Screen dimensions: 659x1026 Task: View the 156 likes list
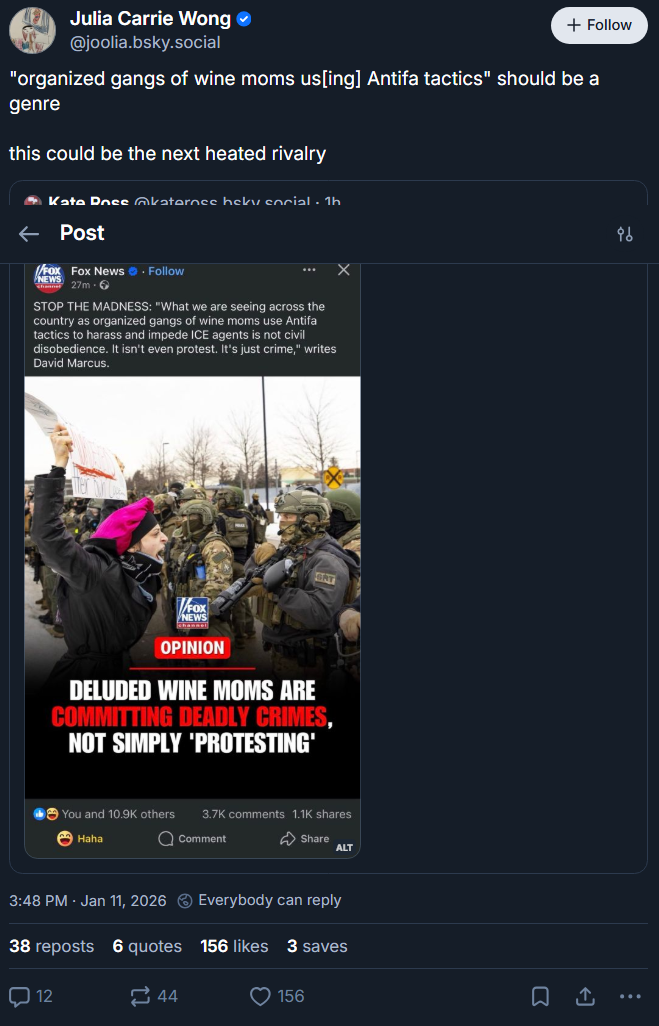pyautogui.click(x=234, y=946)
